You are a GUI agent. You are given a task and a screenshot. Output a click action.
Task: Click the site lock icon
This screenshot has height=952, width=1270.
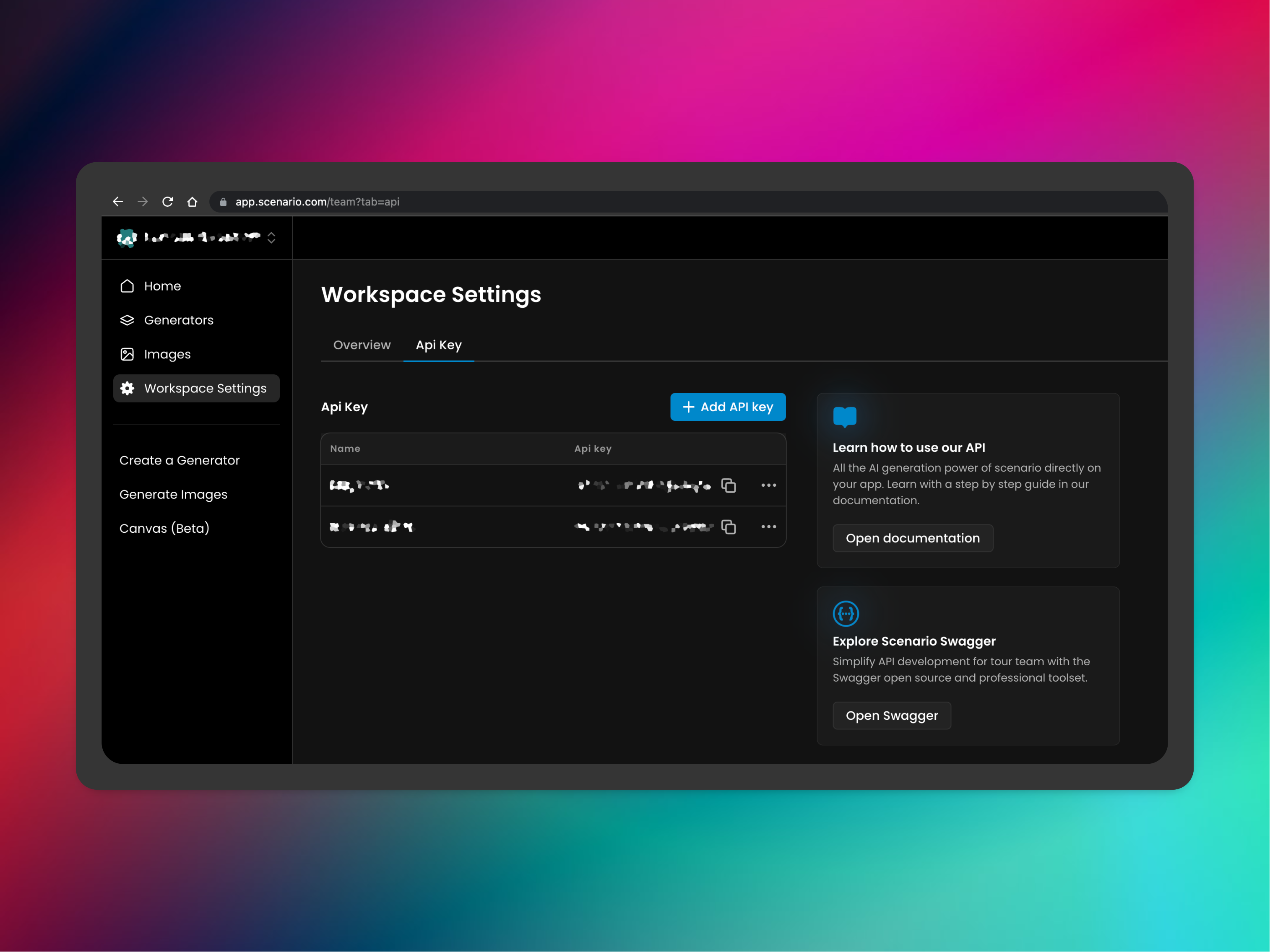pos(224,202)
